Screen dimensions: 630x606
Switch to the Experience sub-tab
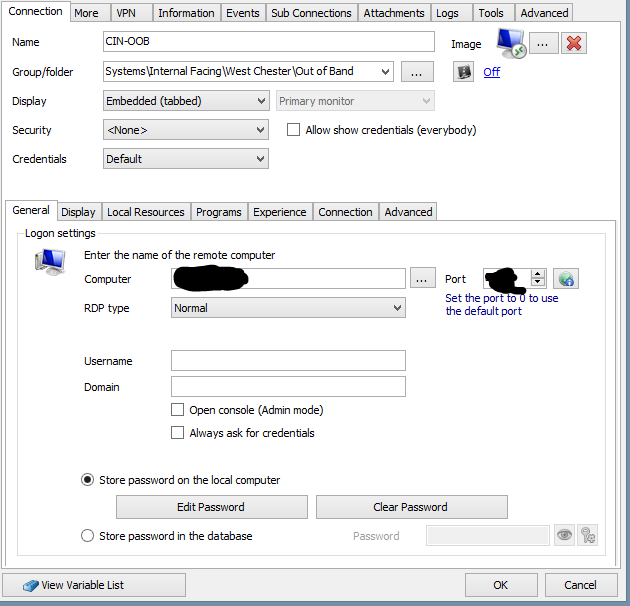[280, 212]
